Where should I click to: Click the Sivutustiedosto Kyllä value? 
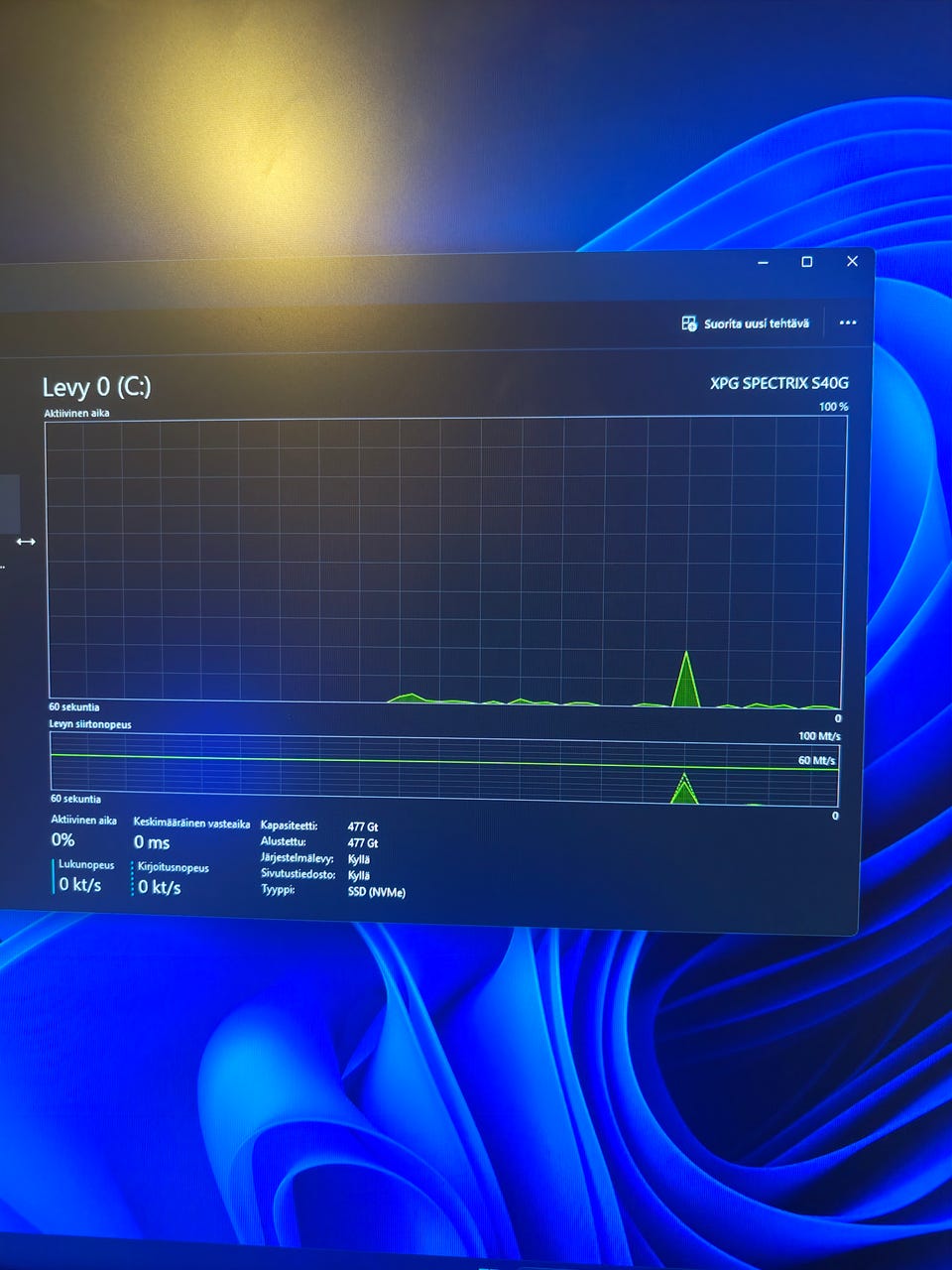359,875
